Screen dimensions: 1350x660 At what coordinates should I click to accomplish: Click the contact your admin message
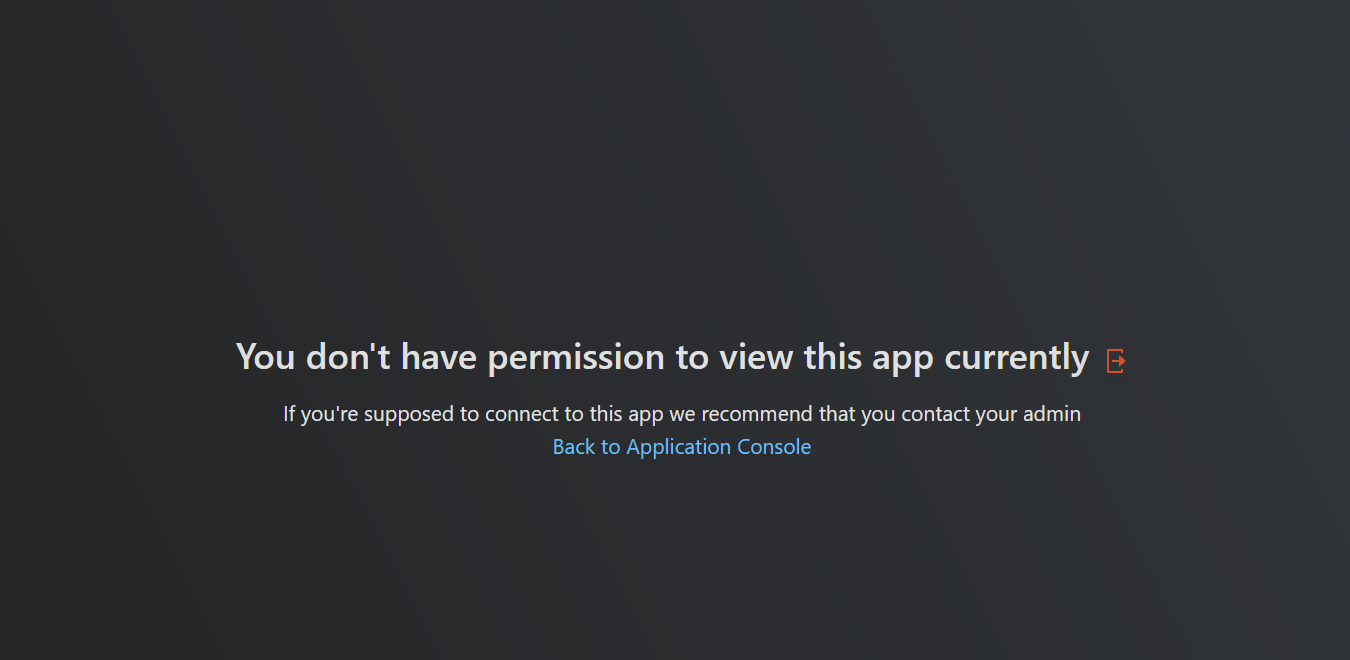[682, 414]
